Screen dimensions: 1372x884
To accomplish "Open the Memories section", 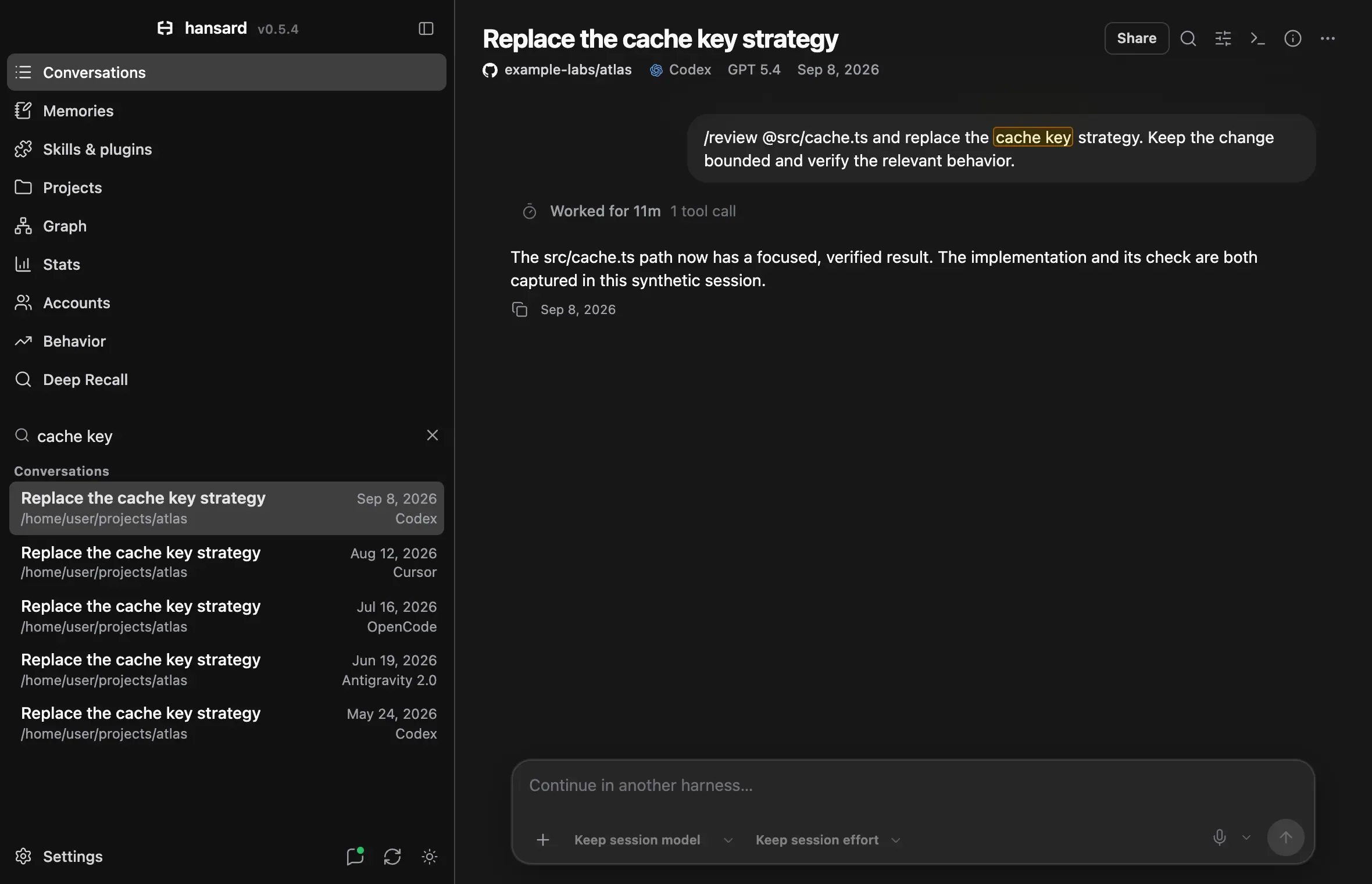I will pyautogui.click(x=227, y=110).
